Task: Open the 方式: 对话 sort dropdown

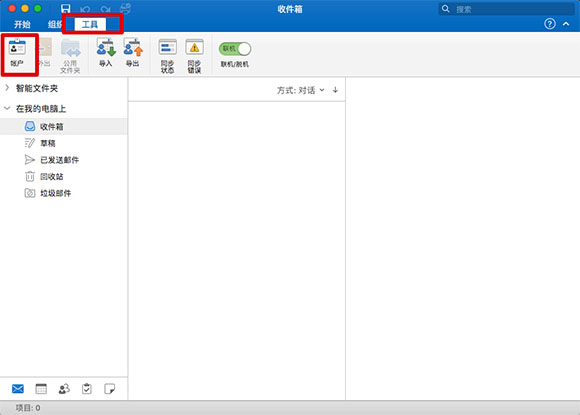Action: (301, 90)
